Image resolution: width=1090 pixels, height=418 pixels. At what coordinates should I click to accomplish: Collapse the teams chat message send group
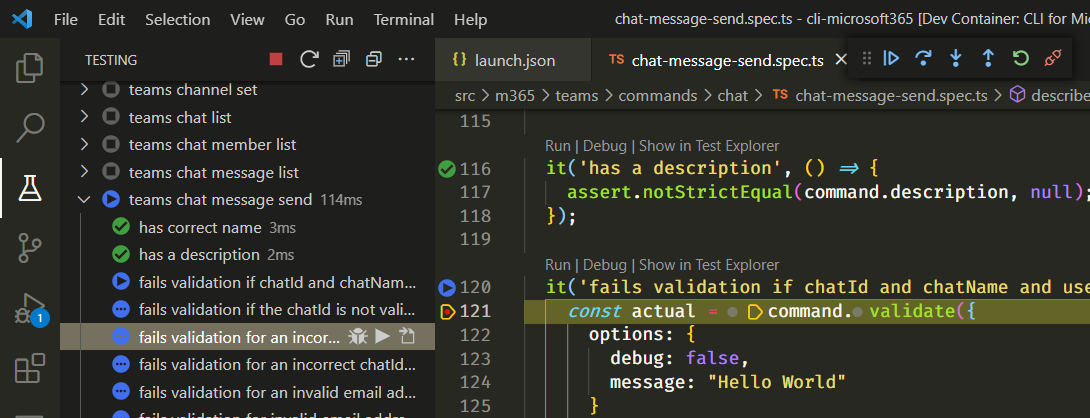(85, 200)
